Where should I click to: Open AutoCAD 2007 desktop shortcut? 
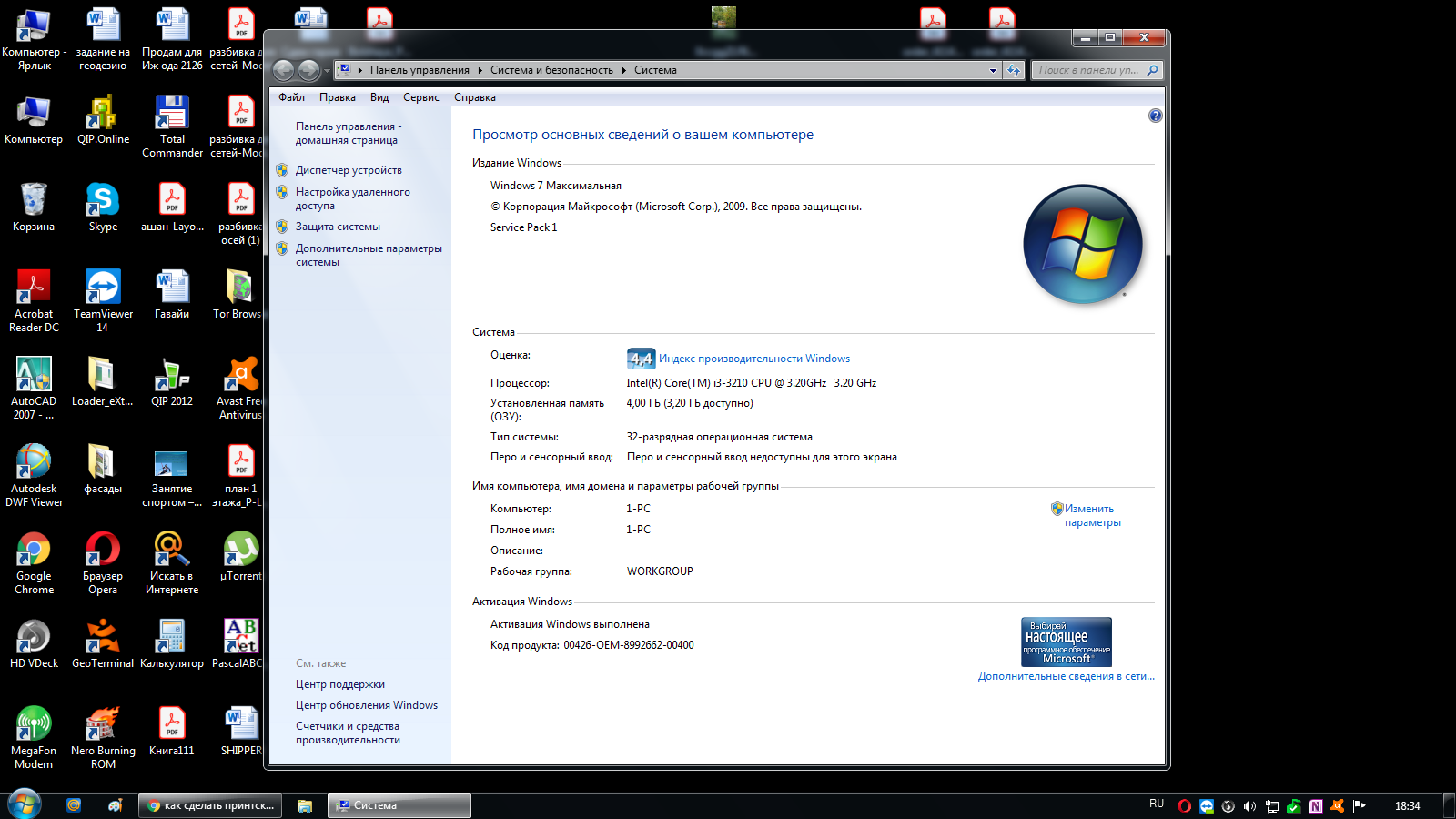tap(34, 389)
